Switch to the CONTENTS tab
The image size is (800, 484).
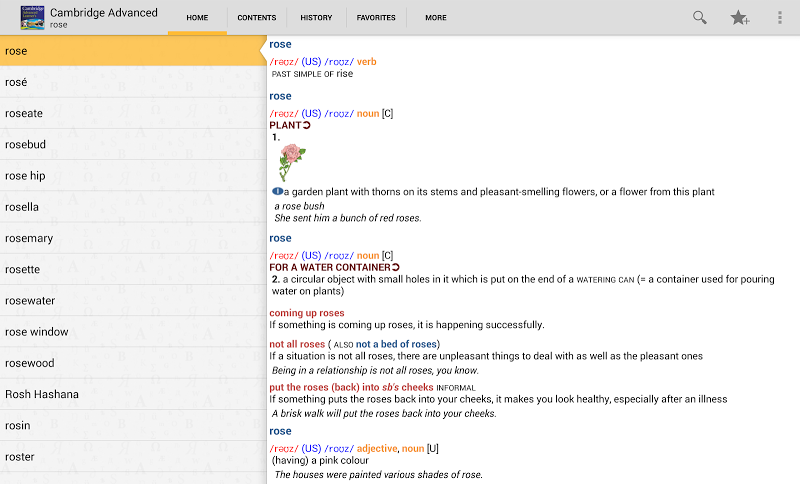(257, 18)
